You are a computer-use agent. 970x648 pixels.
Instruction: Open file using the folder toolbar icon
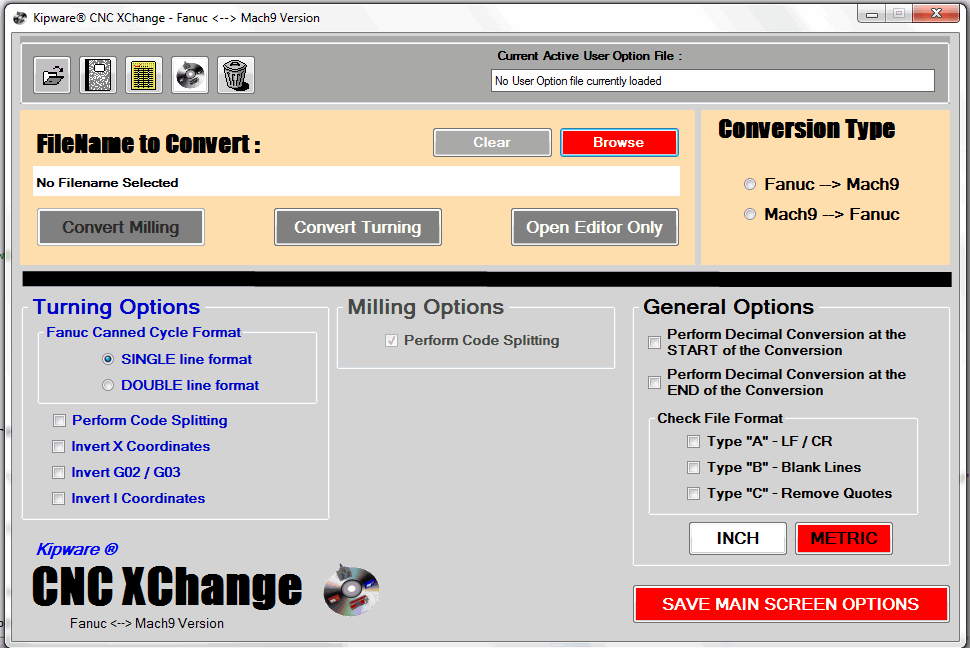point(52,76)
